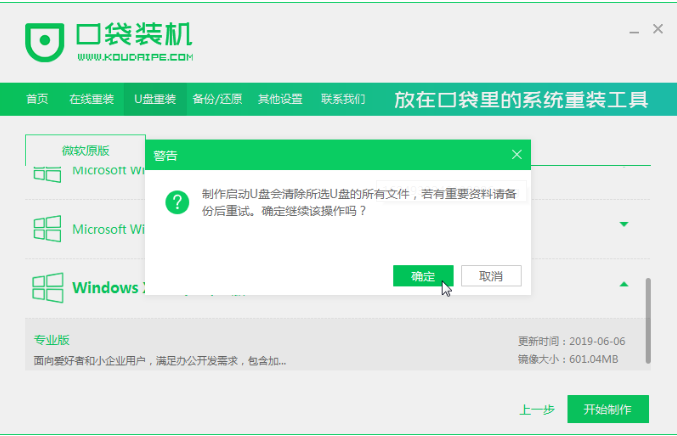Viewport: 677px width, 436px height.
Task: Click the green question mark warning icon
Action: tap(177, 203)
